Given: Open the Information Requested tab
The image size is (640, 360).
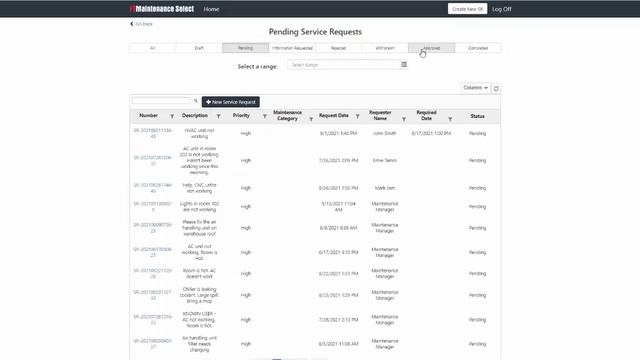Looking at the screenshot, I should [292, 48].
